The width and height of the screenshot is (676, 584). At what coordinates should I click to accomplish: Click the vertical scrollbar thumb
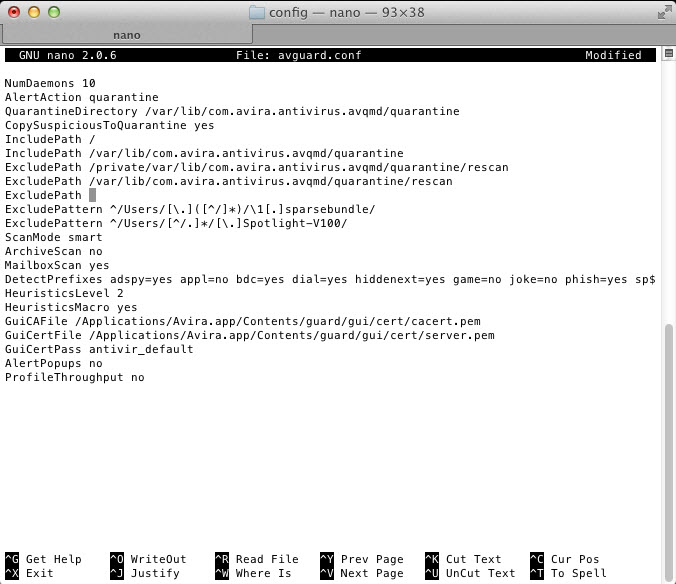point(669,452)
